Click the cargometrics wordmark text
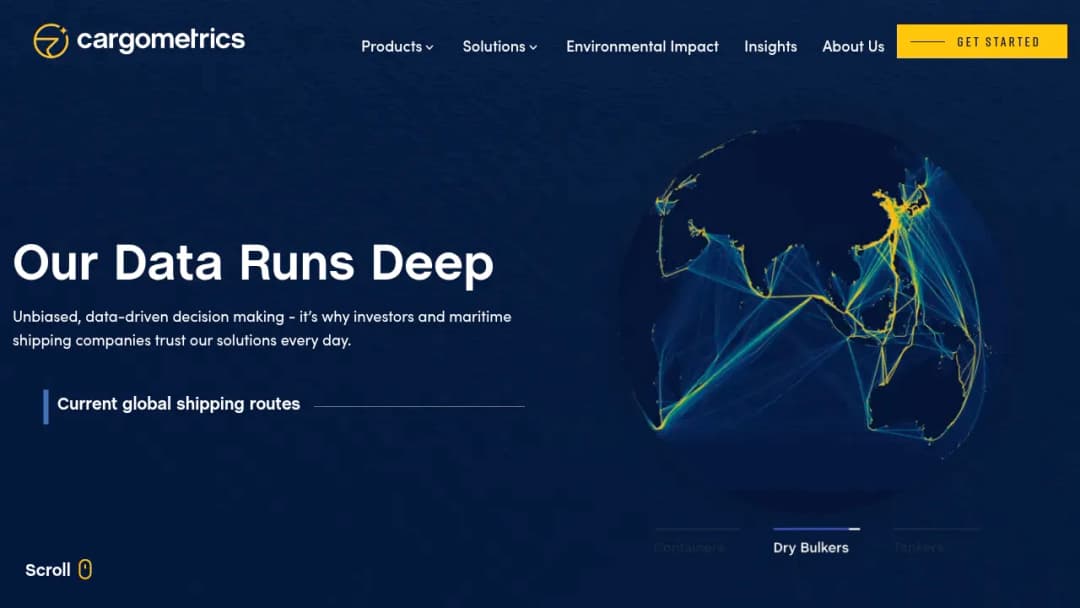1080x608 pixels. coord(160,40)
